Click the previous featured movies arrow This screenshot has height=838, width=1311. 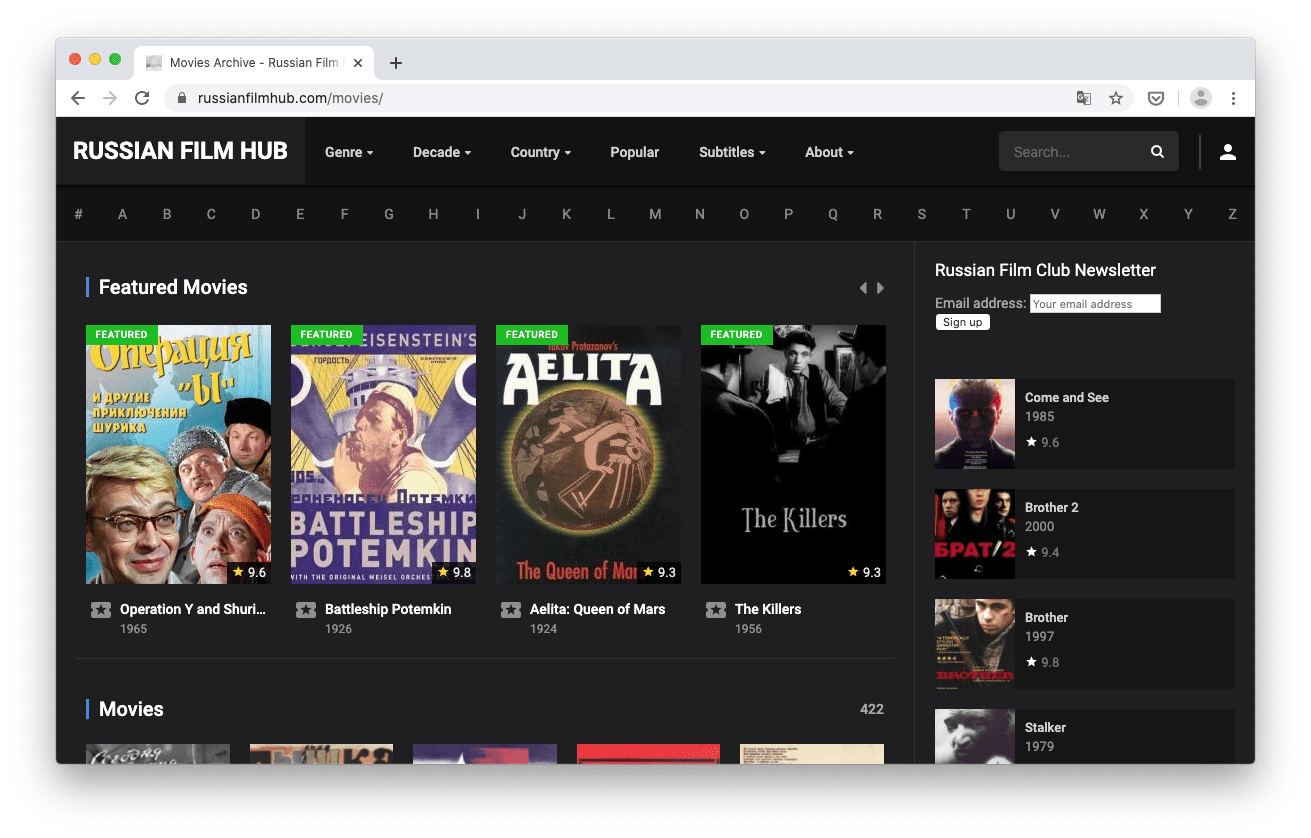863,288
